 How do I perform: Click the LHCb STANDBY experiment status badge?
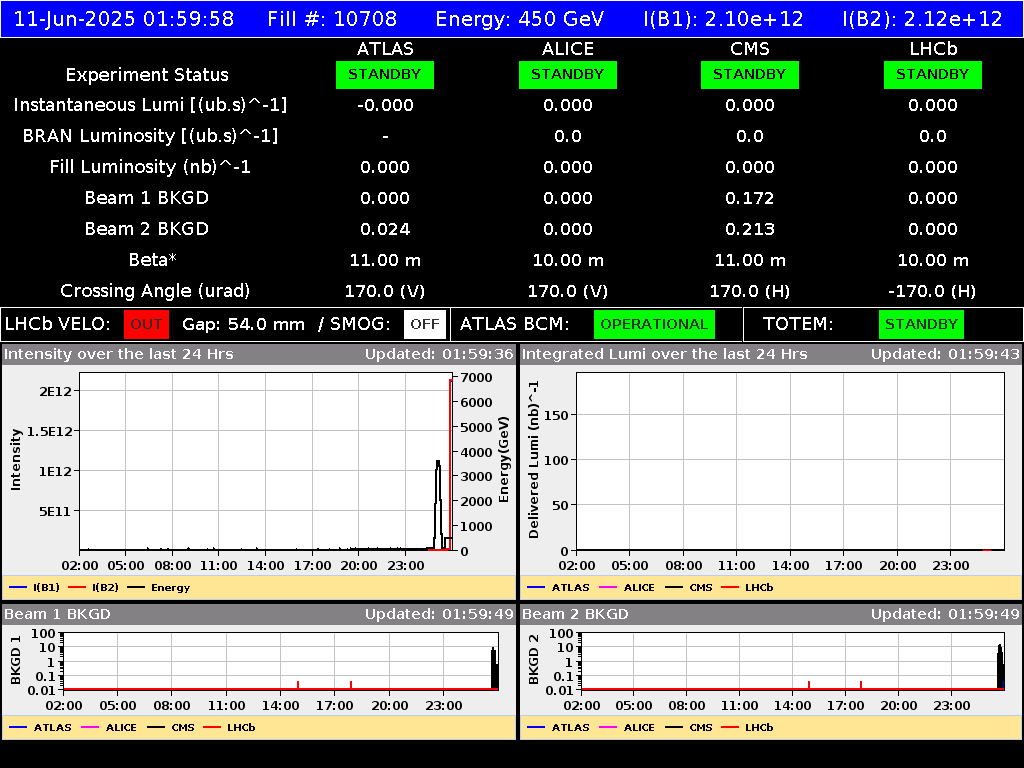click(x=933, y=74)
